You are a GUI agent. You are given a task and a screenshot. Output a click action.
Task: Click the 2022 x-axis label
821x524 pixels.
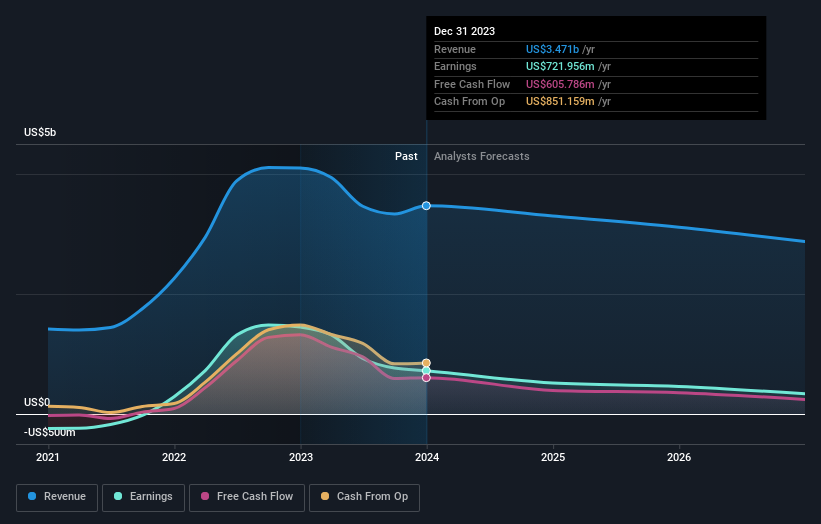pos(174,457)
